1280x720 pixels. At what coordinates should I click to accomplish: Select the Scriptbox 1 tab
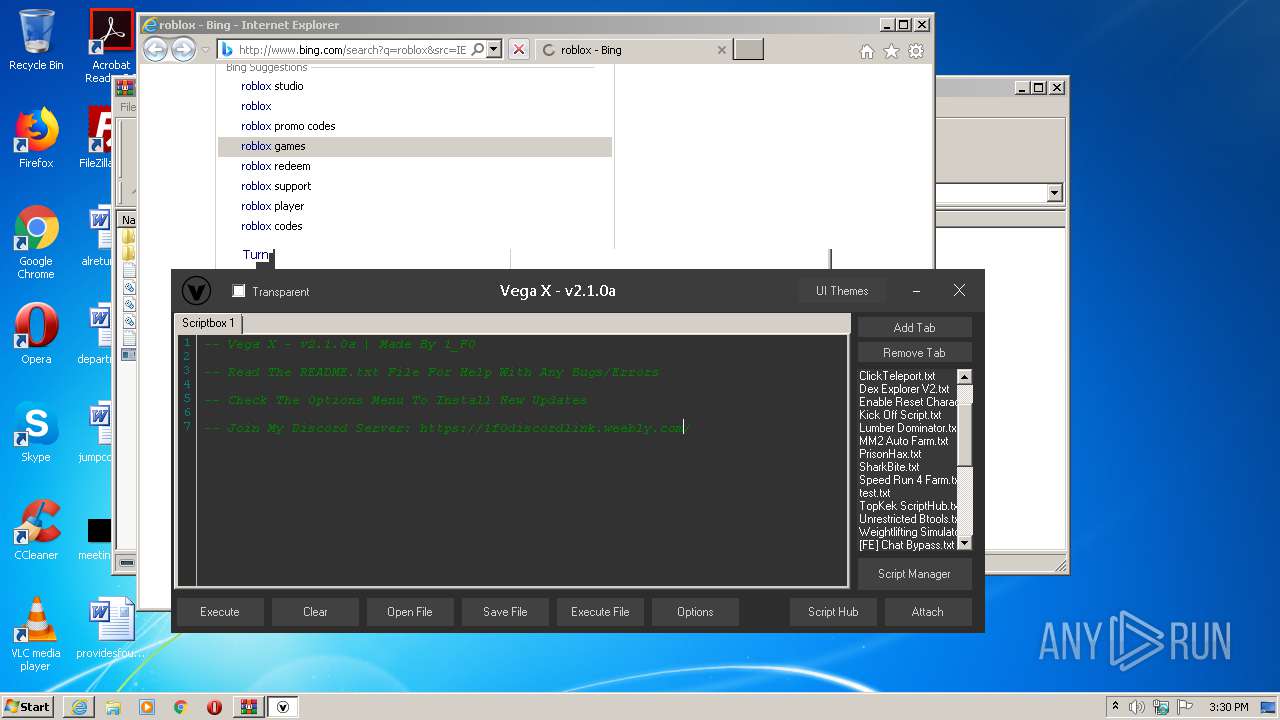click(x=208, y=323)
